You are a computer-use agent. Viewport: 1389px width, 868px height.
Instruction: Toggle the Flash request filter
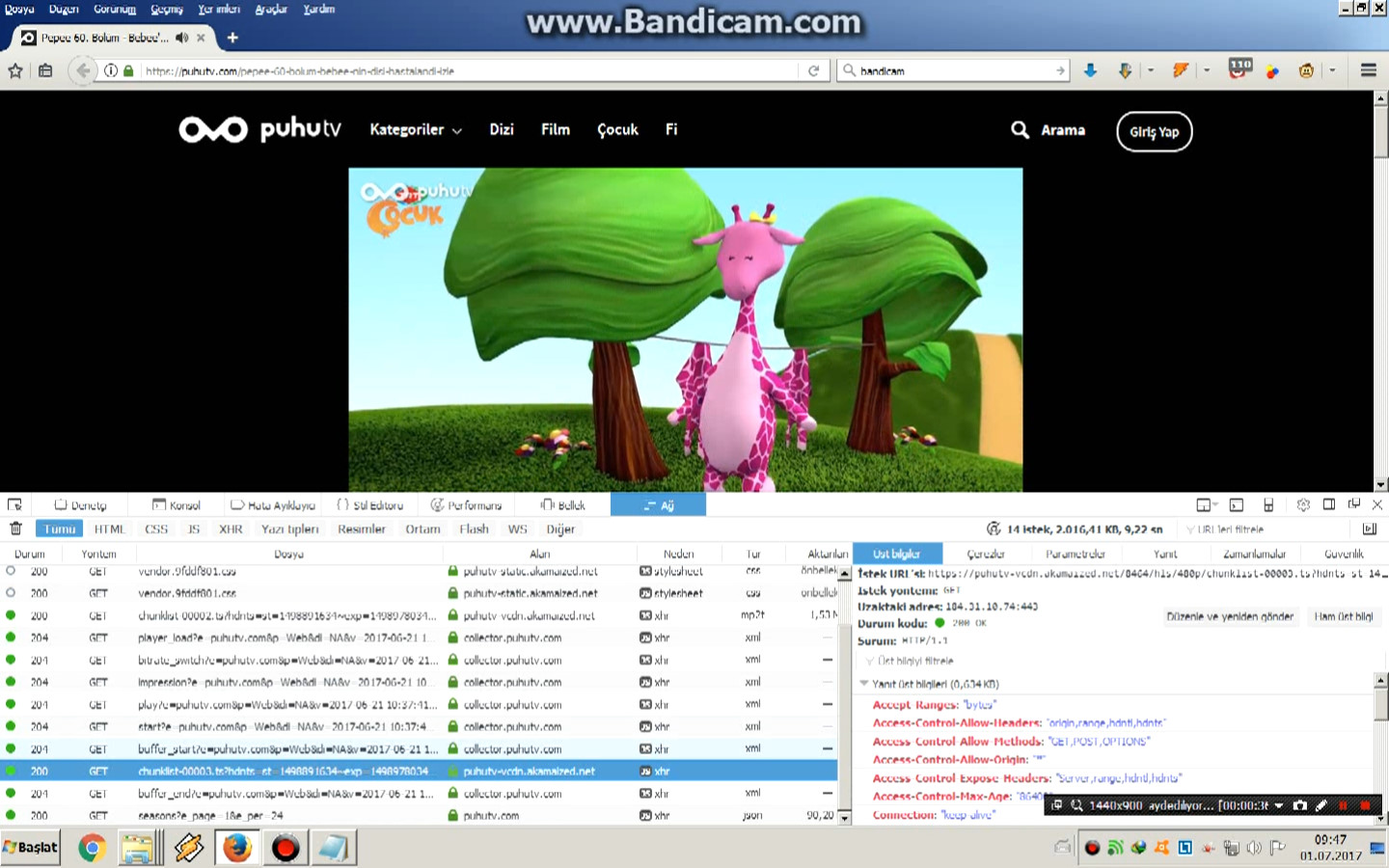tap(474, 529)
